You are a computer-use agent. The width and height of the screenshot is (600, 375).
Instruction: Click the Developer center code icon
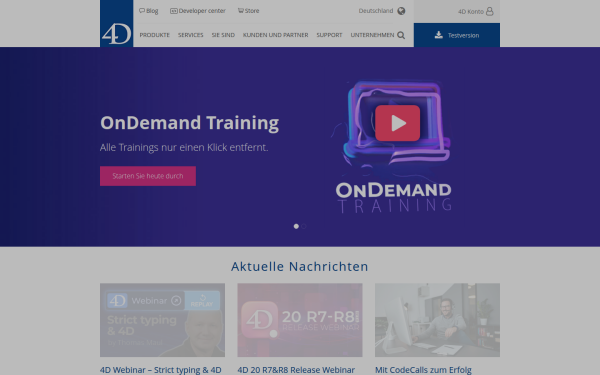(x=174, y=11)
